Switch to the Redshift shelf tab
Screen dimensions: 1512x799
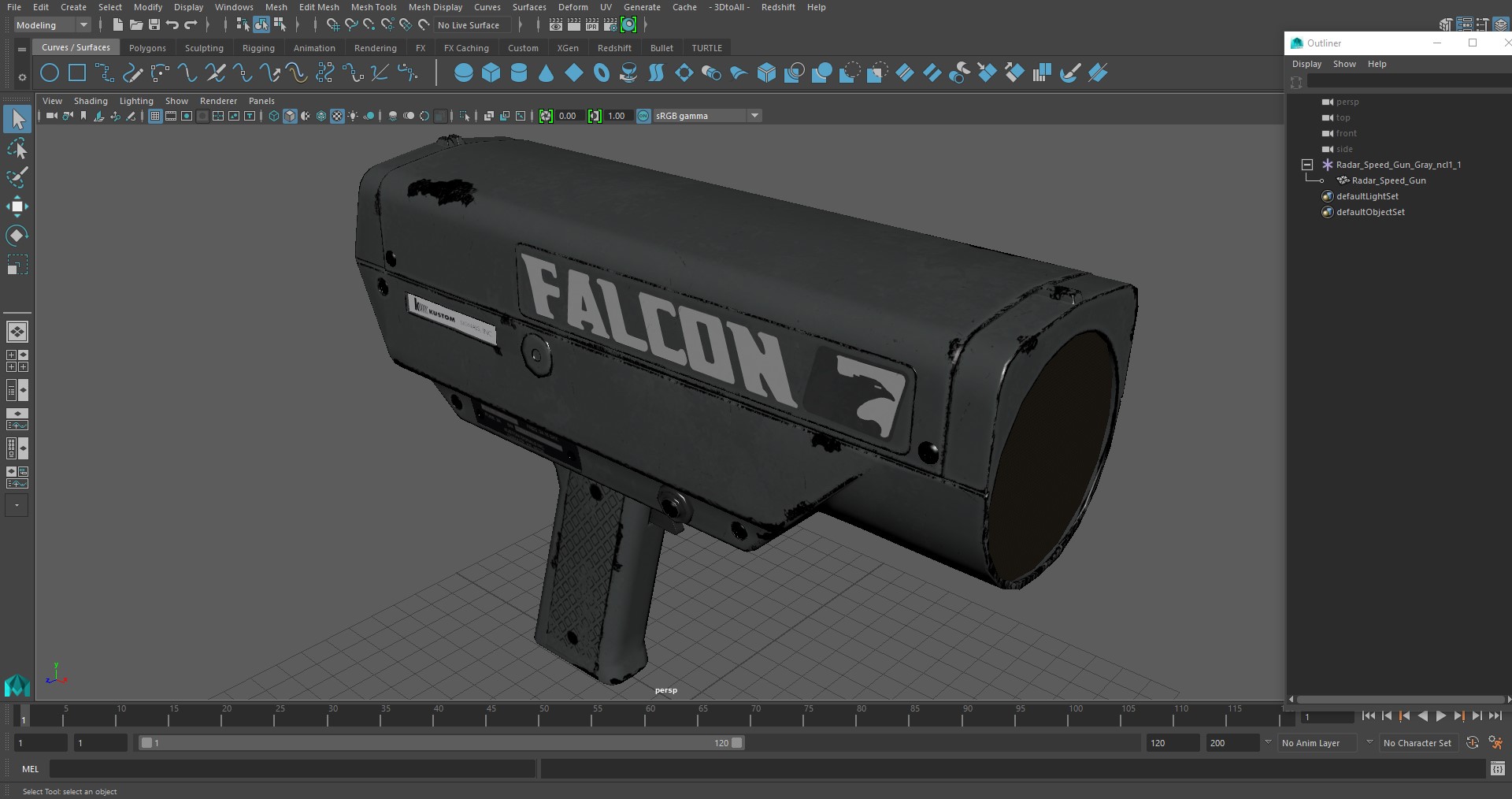point(614,48)
